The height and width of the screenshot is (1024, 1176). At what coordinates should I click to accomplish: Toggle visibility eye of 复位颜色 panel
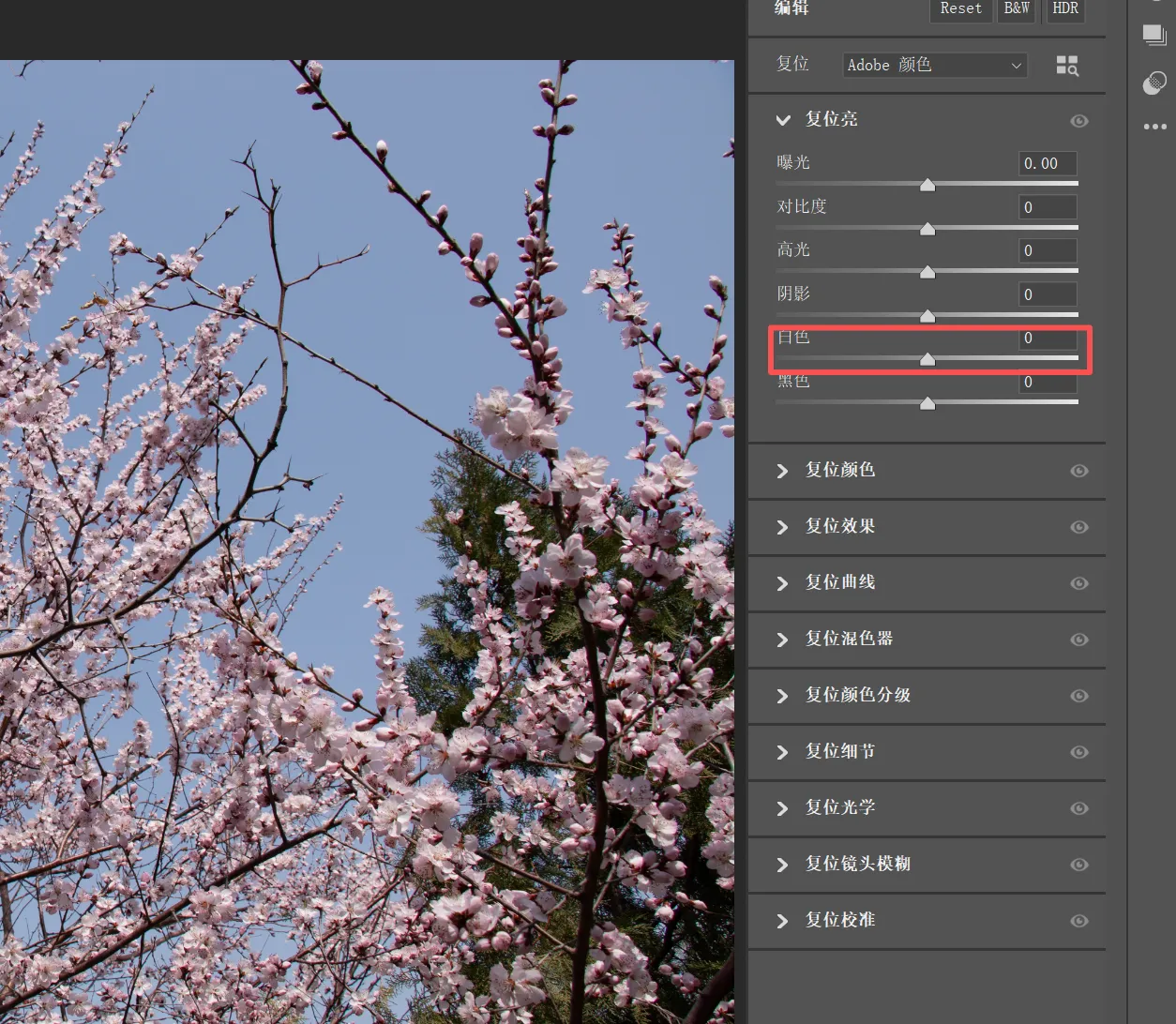tap(1079, 471)
